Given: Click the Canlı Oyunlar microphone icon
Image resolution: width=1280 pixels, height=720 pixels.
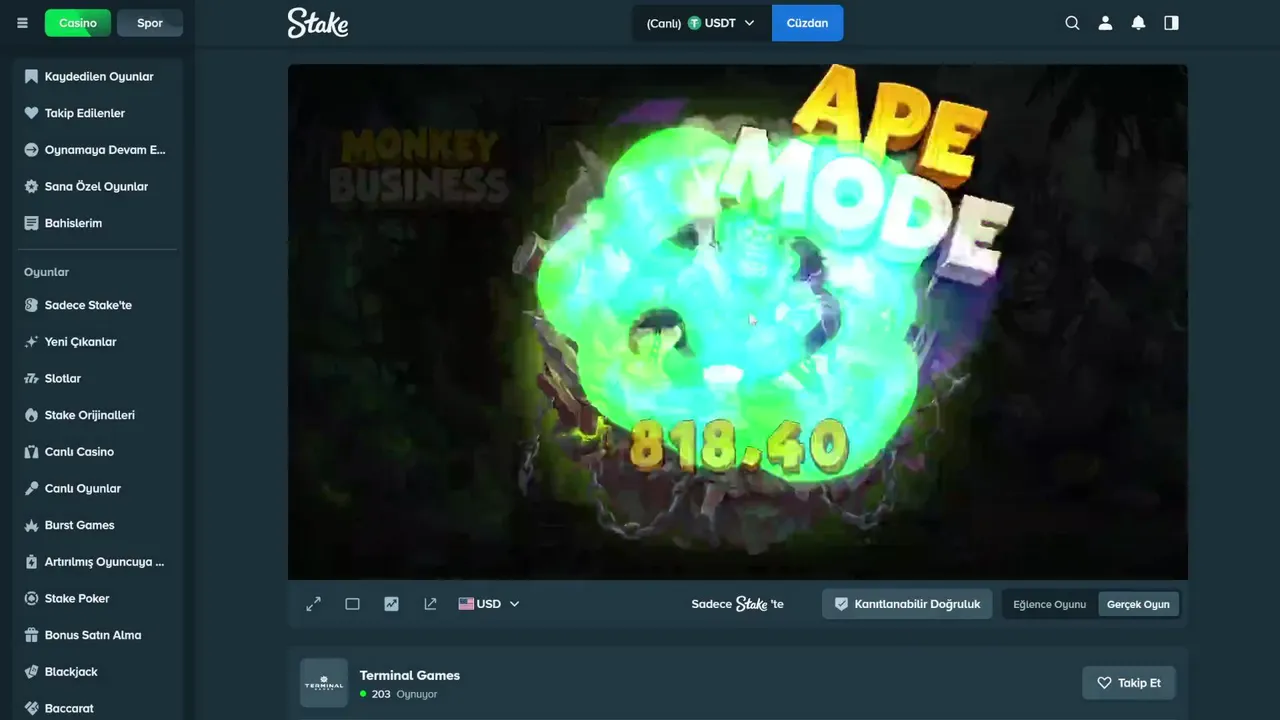Looking at the screenshot, I should [31, 488].
